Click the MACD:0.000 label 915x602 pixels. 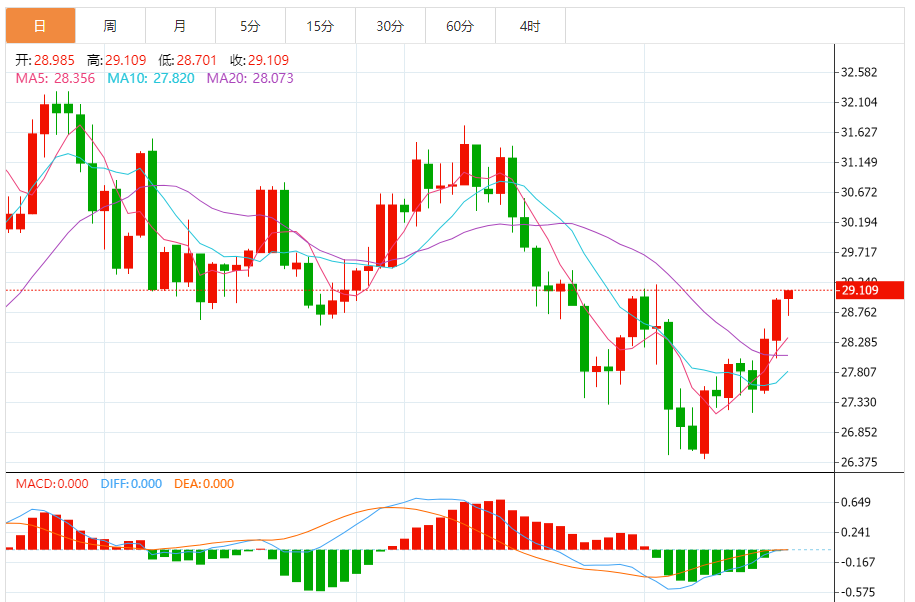pyautogui.click(x=52, y=484)
